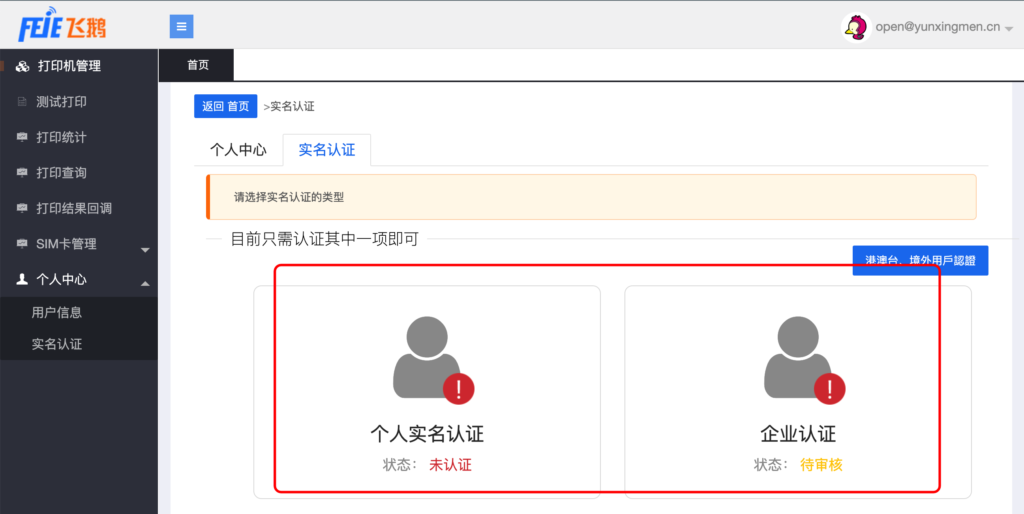Click the >实名认证 breadcrumb text
Viewport: 1024px width, 514px height.
point(289,106)
